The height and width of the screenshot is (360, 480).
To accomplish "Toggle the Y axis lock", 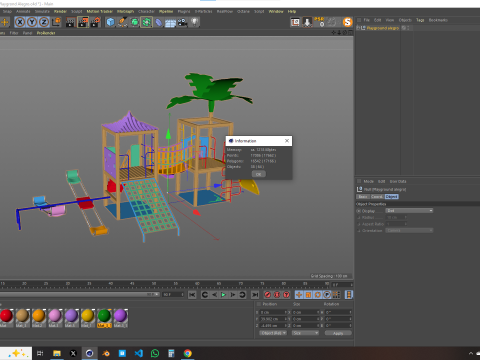I will pyautogui.click(x=32, y=22).
